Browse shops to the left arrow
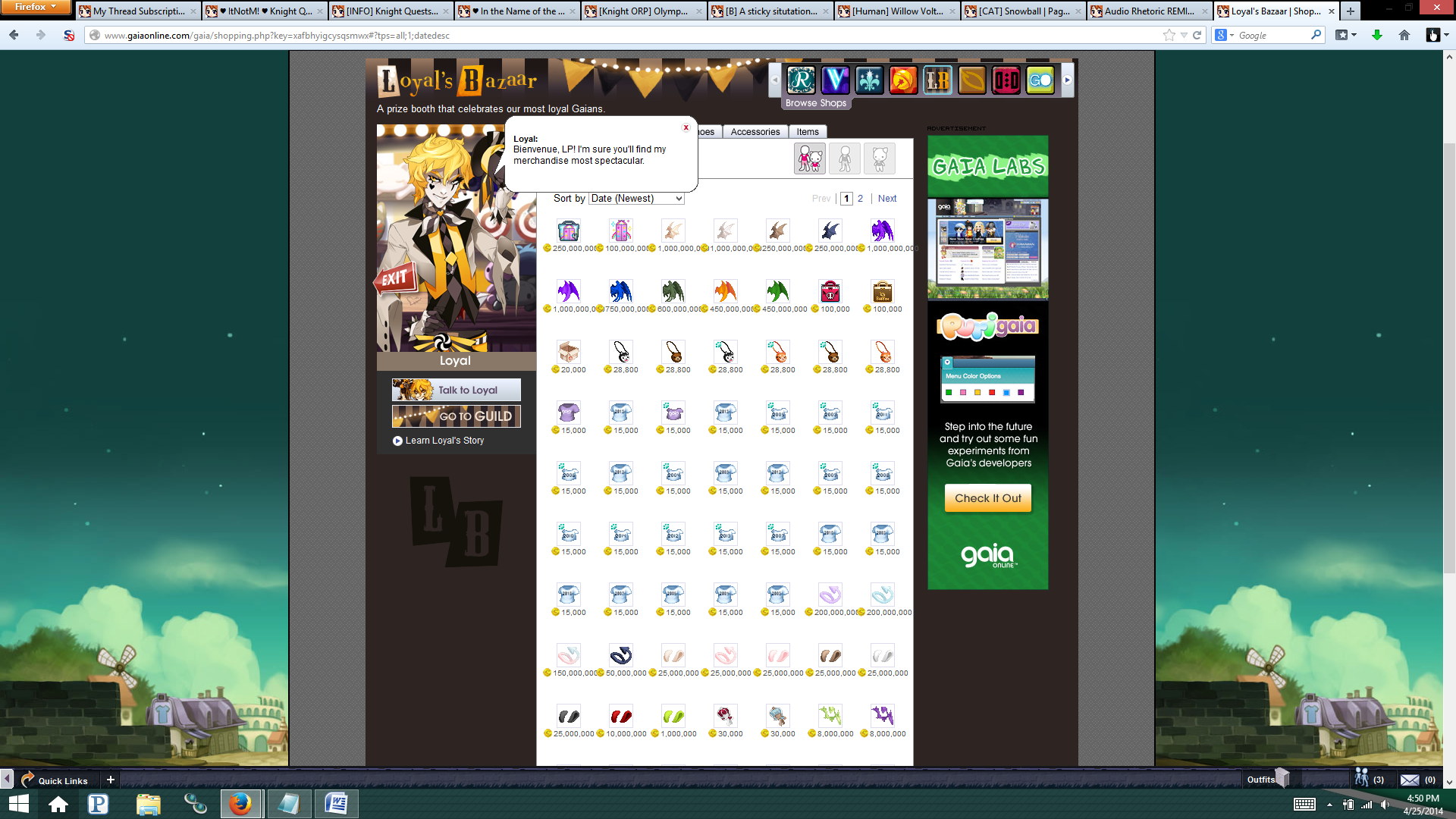Image resolution: width=1456 pixels, height=819 pixels. click(x=775, y=80)
